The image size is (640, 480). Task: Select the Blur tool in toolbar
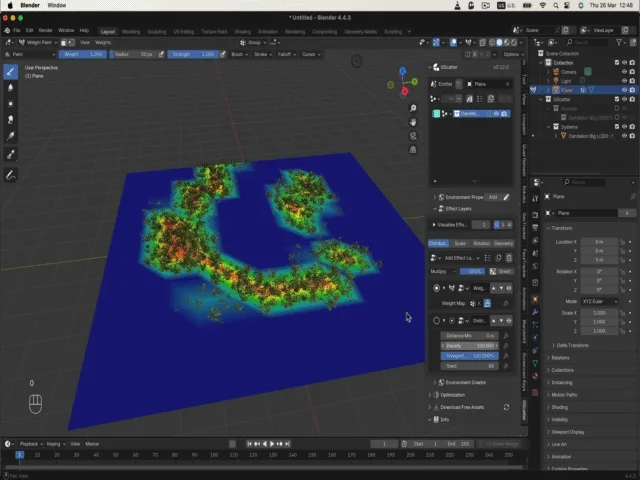(x=11, y=88)
